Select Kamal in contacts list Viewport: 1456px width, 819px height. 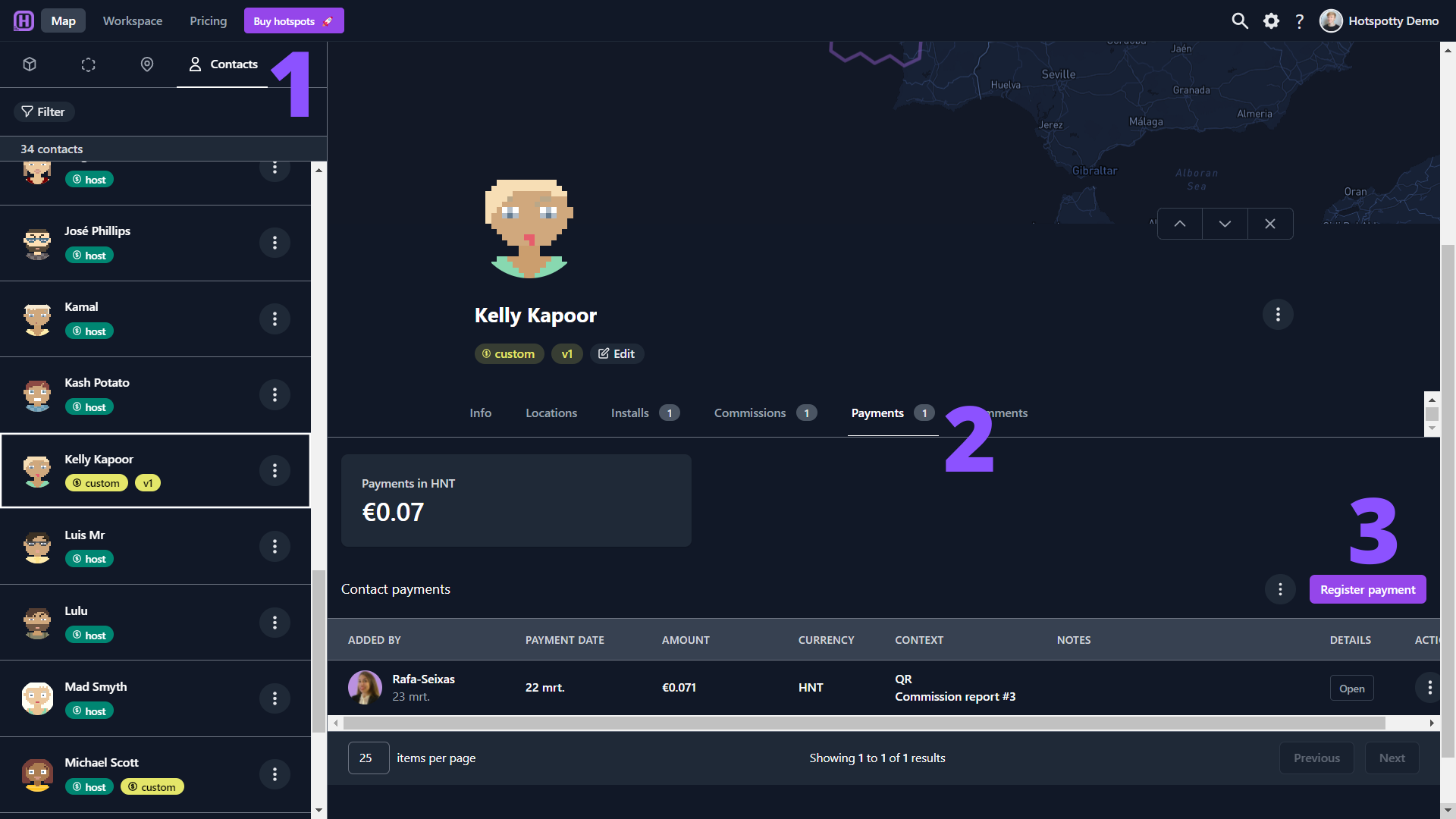click(155, 318)
